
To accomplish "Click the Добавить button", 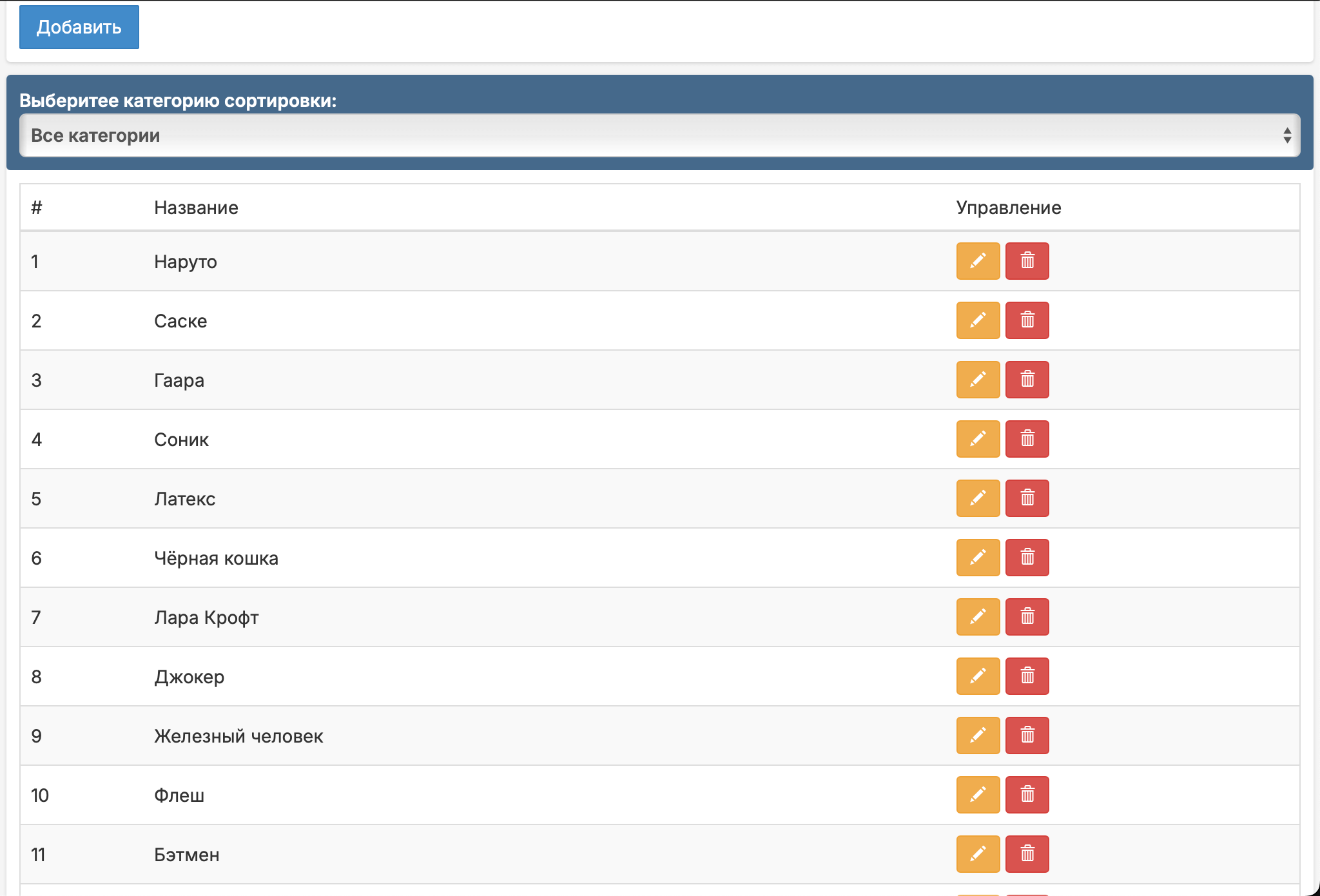I will pyautogui.click(x=79, y=27).
